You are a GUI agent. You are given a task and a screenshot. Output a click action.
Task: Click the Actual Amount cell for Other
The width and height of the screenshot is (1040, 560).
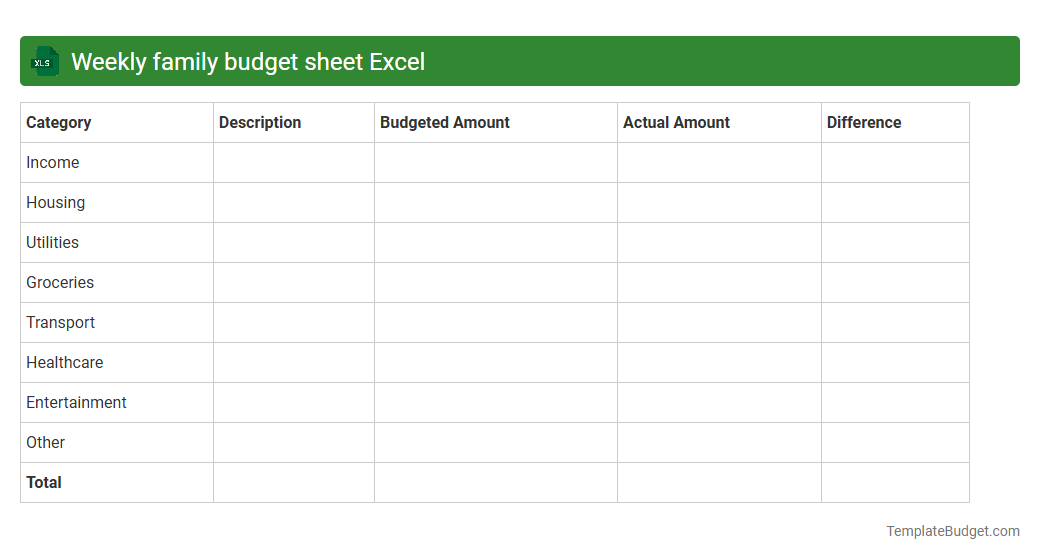click(719, 443)
